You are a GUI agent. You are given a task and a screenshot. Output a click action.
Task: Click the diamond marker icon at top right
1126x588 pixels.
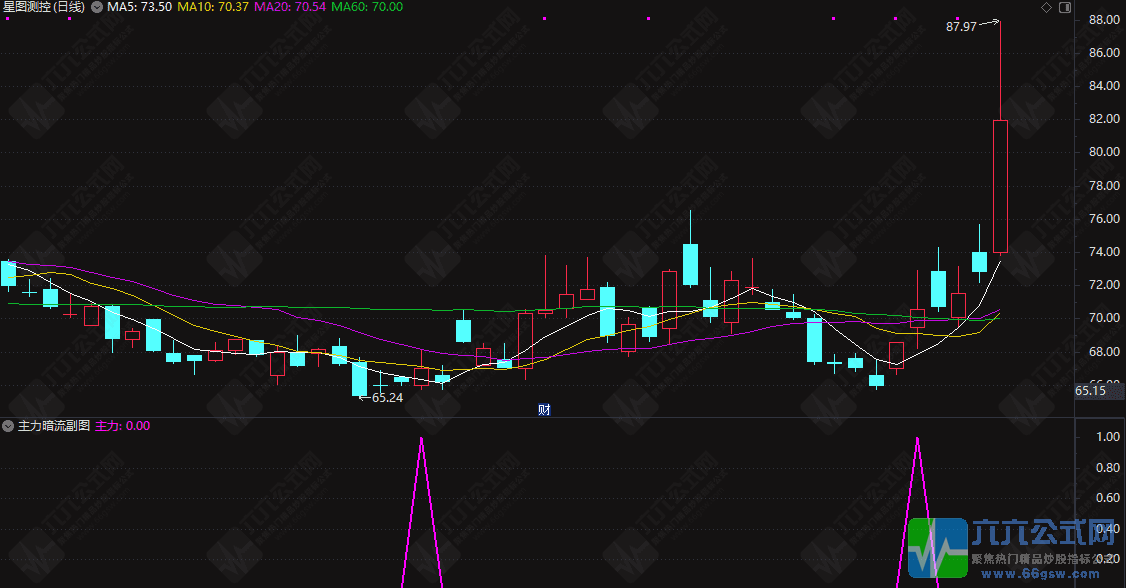click(x=1046, y=7)
